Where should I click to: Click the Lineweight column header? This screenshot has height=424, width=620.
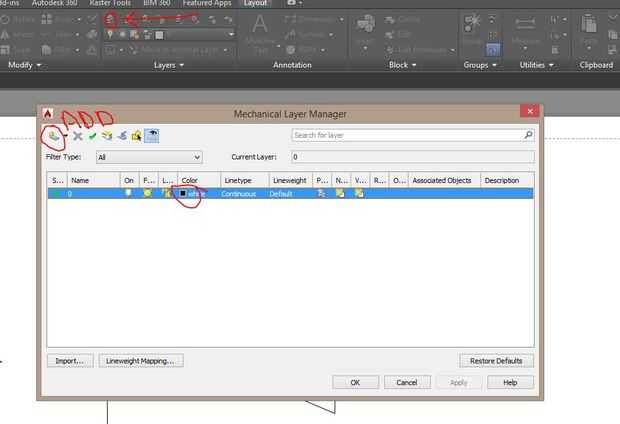coord(291,180)
